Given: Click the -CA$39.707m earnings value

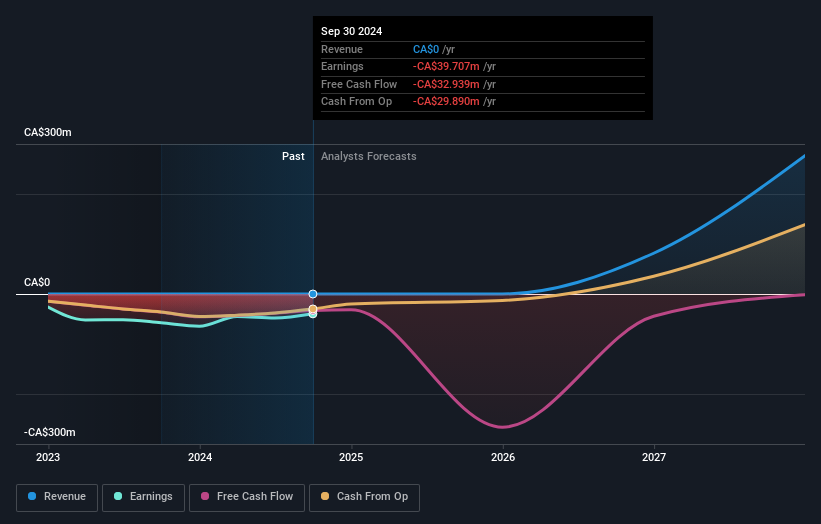Looking at the screenshot, I should [x=446, y=66].
